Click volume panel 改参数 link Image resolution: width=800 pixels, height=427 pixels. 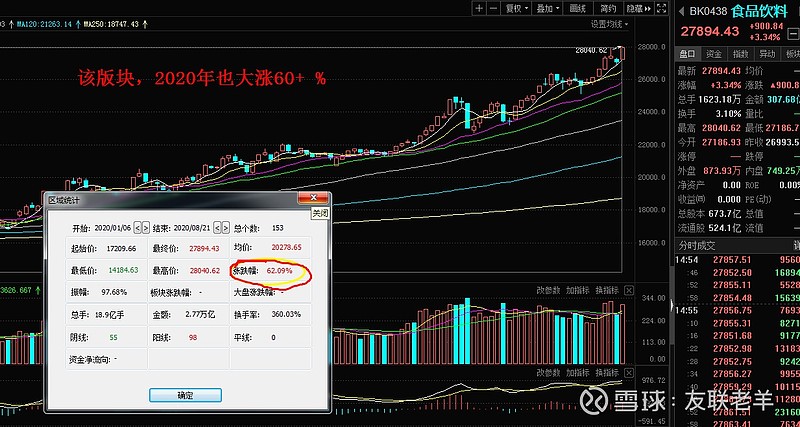point(548,290)
